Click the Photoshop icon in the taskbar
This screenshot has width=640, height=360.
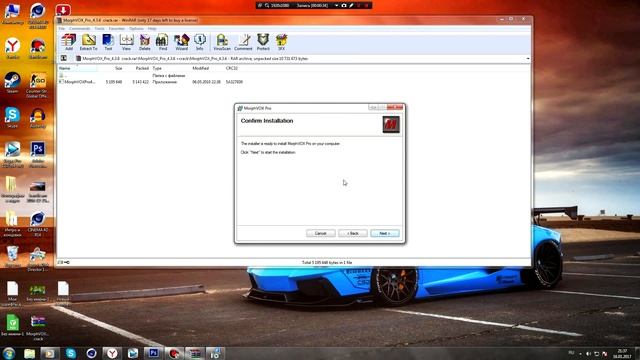coord(153,353)
